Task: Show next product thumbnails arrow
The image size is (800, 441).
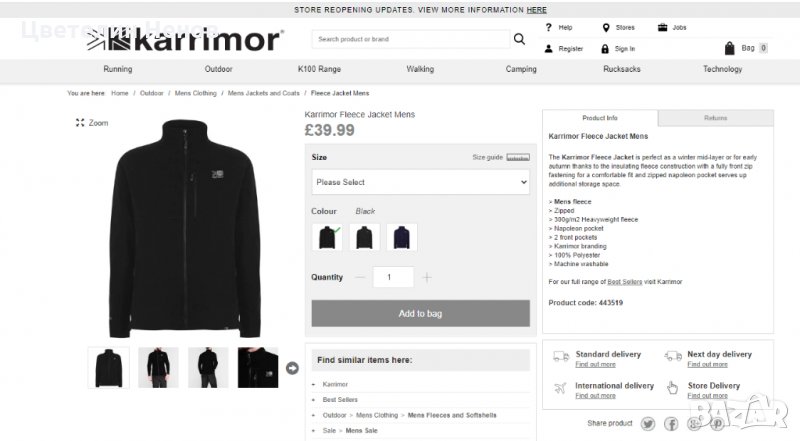Action: (x=292, y=368)
